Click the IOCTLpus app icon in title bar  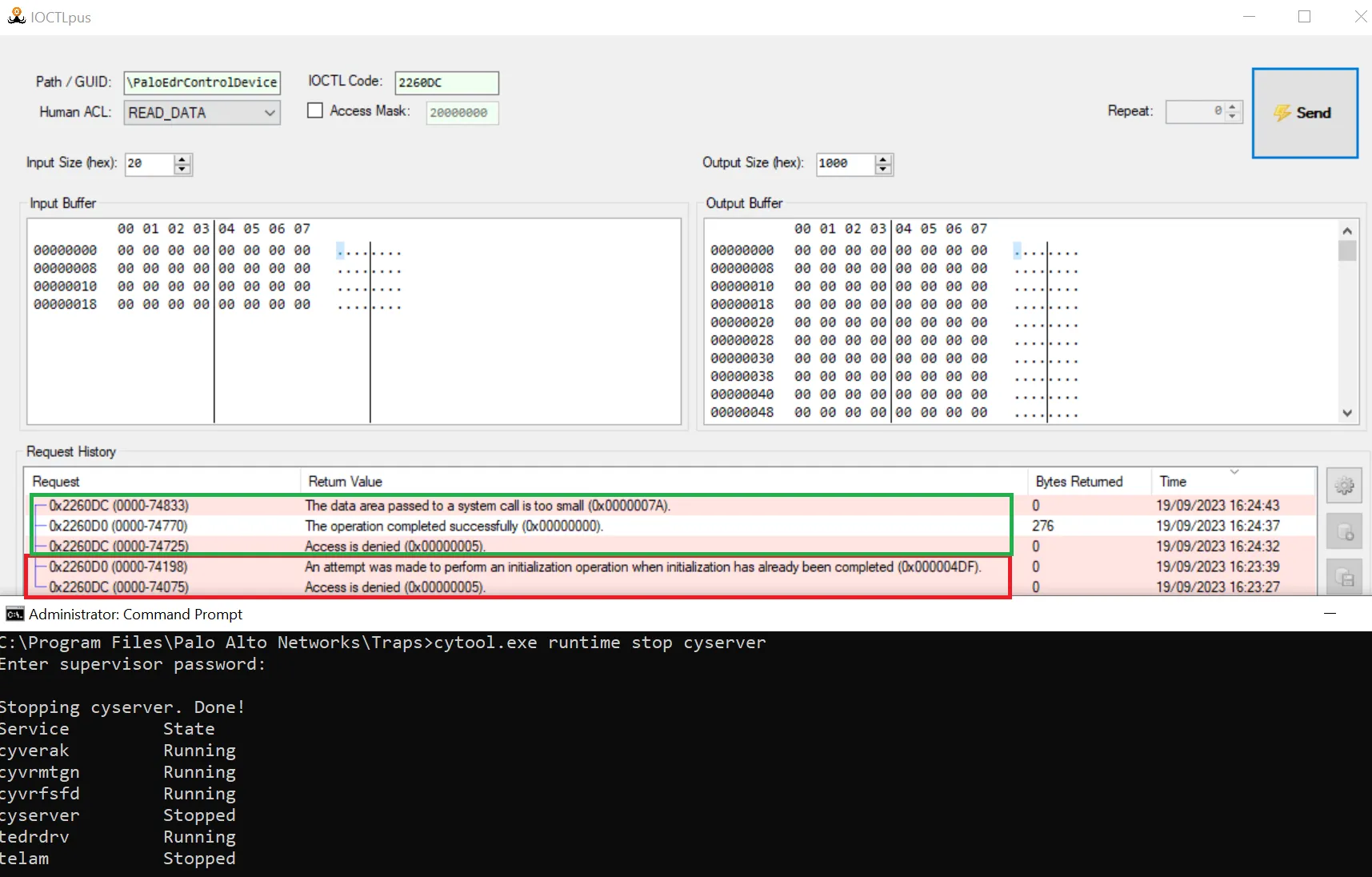click(16, 17)
